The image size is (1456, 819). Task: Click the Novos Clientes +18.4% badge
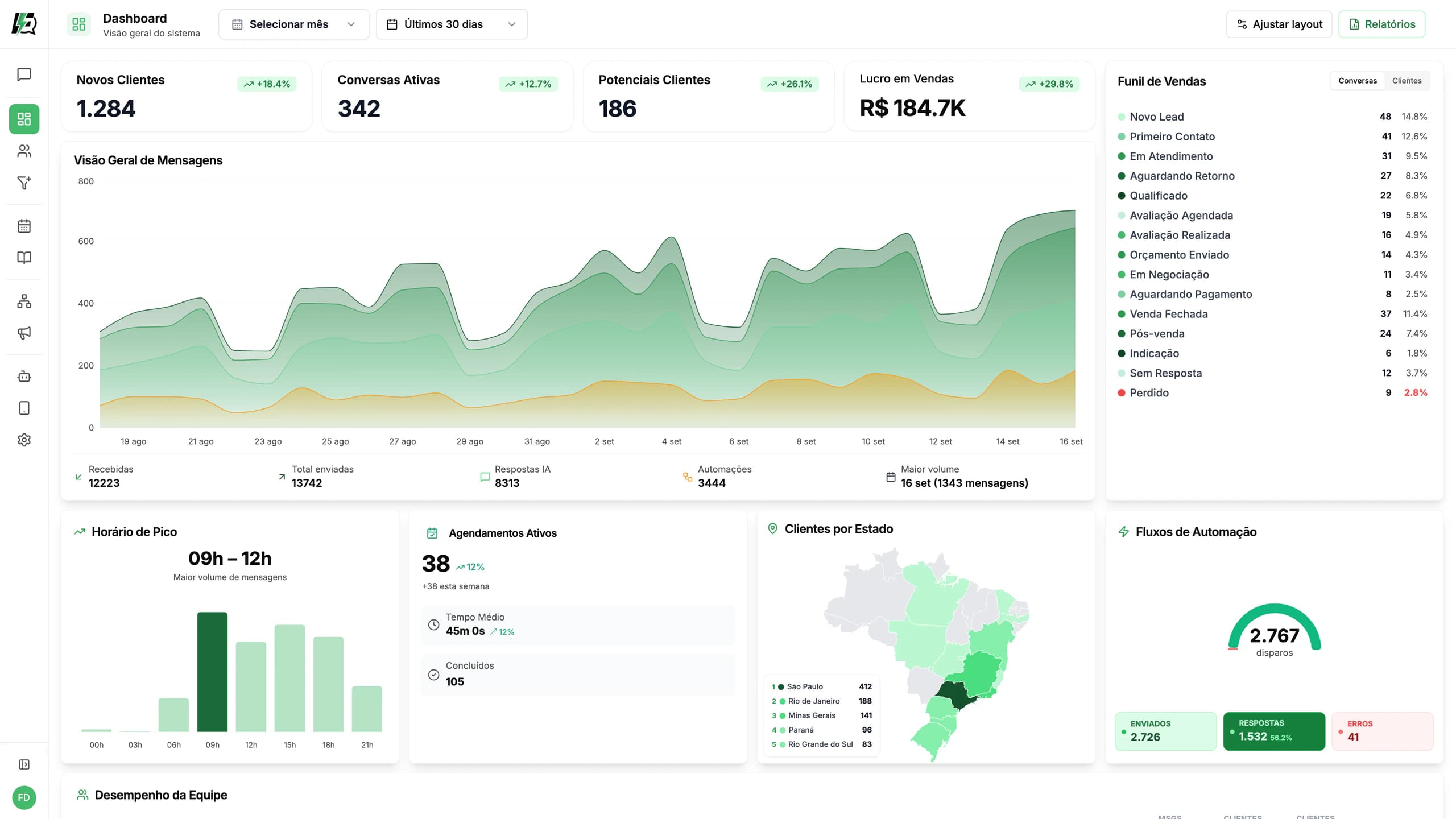tap(267, 84)
